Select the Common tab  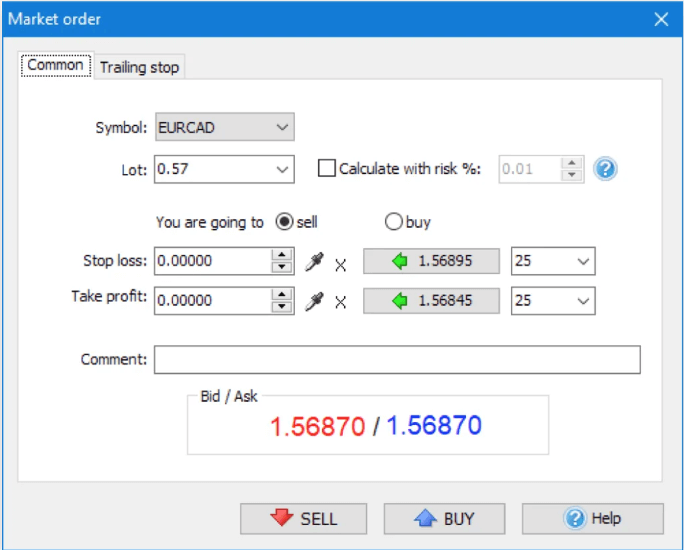pos(56,65)
